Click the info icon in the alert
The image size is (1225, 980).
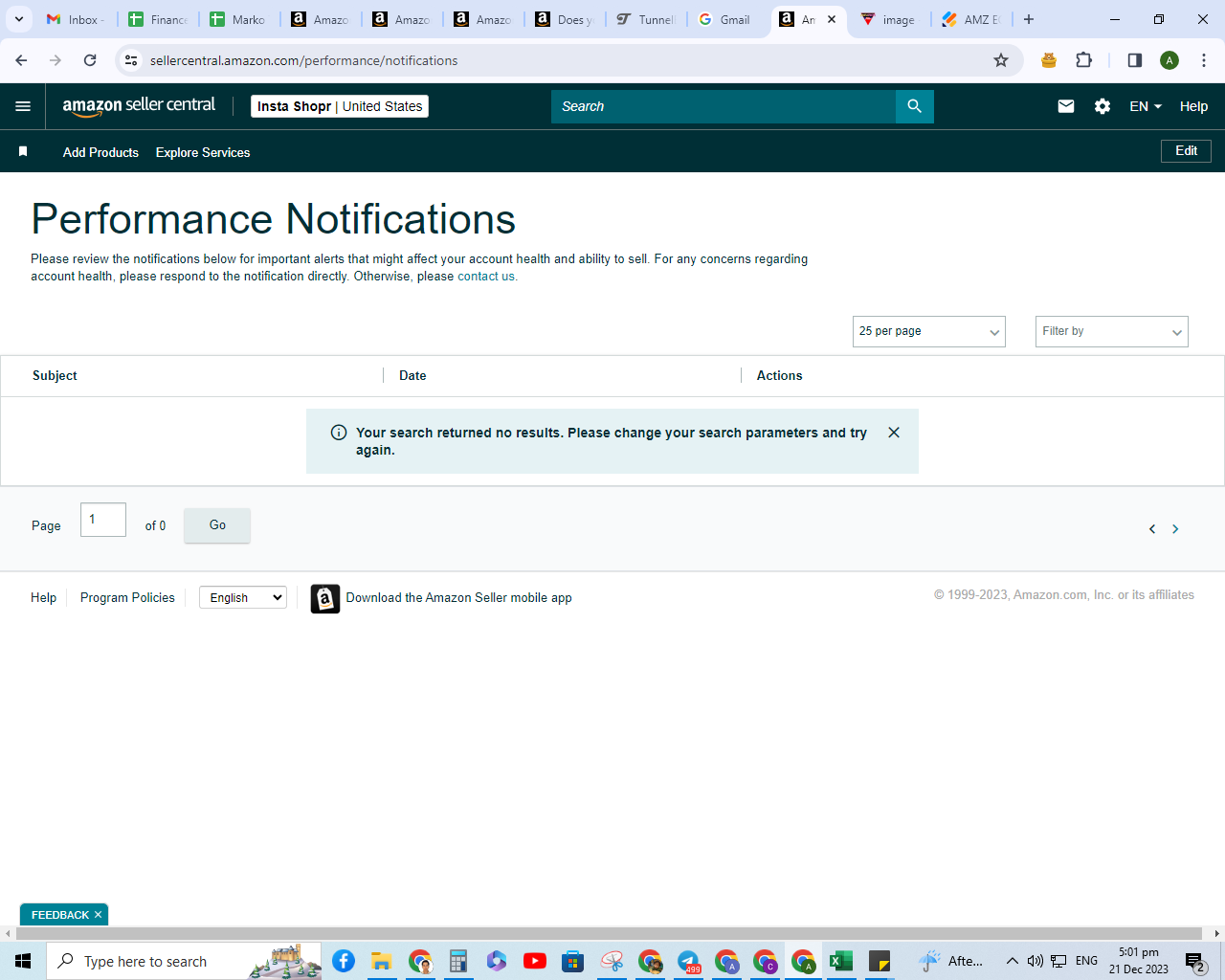339,433
